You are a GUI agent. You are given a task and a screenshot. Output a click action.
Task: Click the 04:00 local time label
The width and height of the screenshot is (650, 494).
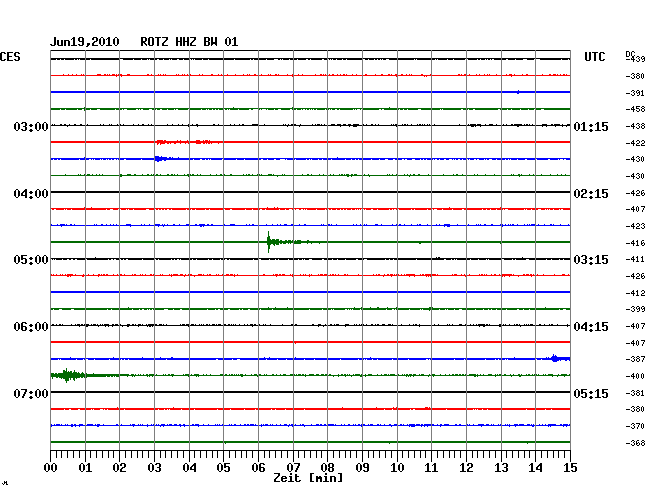(x=31, y=194)
